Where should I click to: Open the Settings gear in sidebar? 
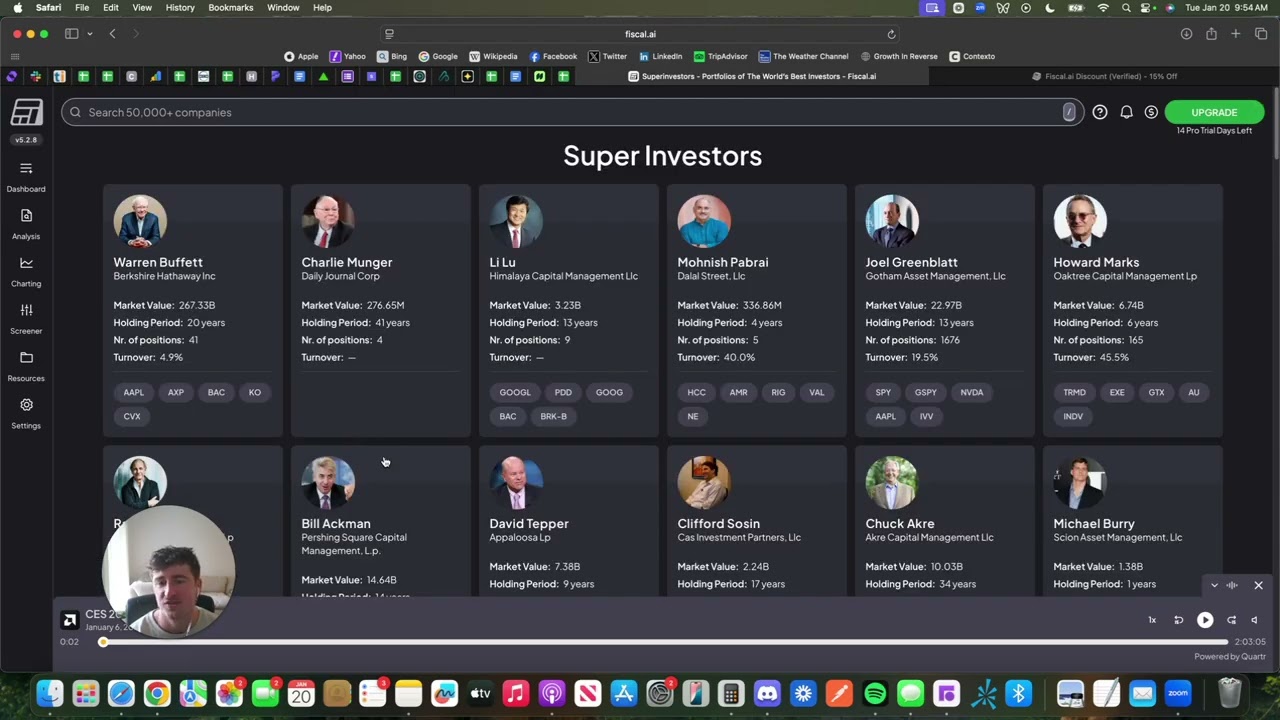click(26, 405)
